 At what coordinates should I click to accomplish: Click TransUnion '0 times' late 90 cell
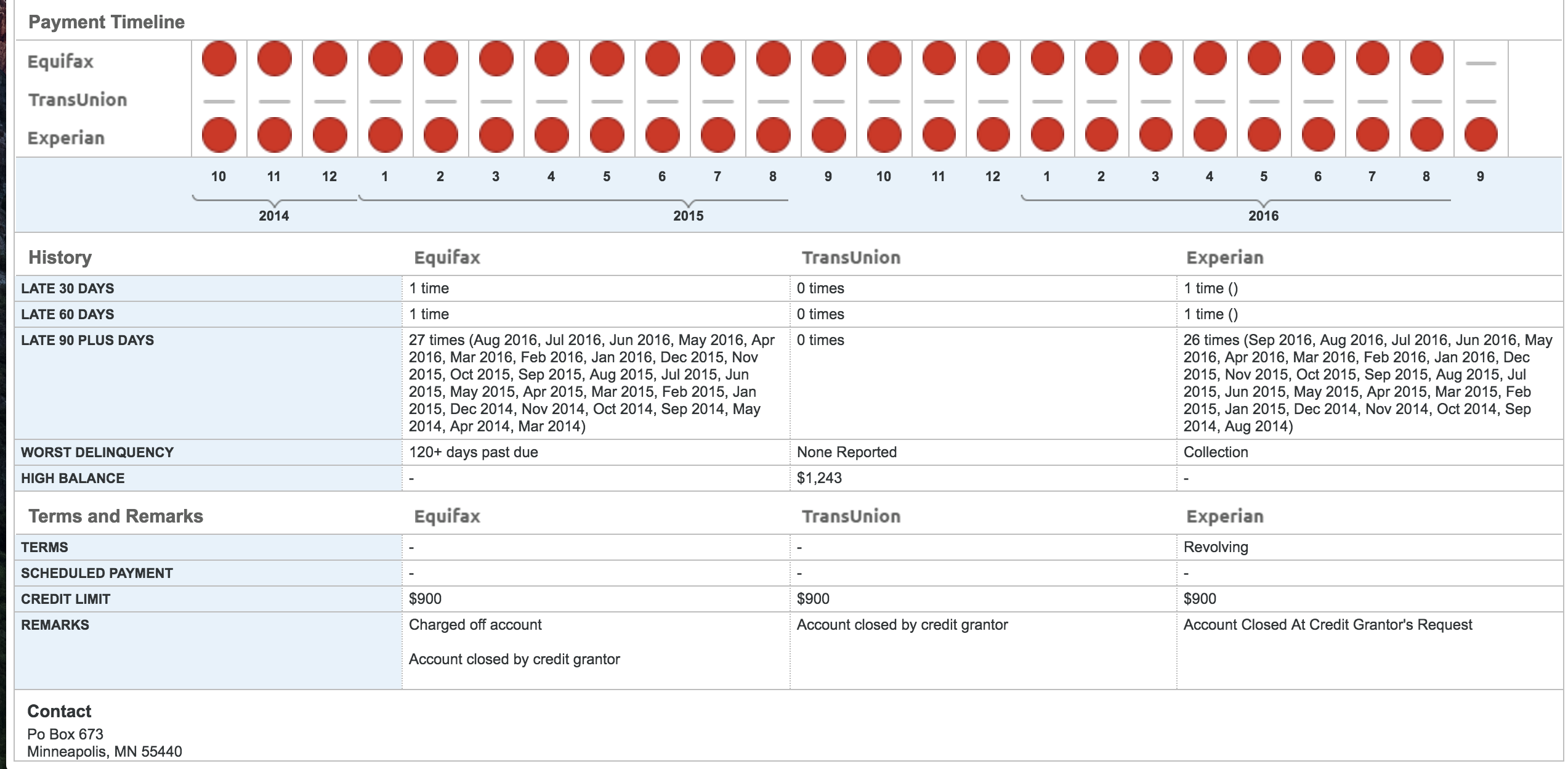point(820,340)
